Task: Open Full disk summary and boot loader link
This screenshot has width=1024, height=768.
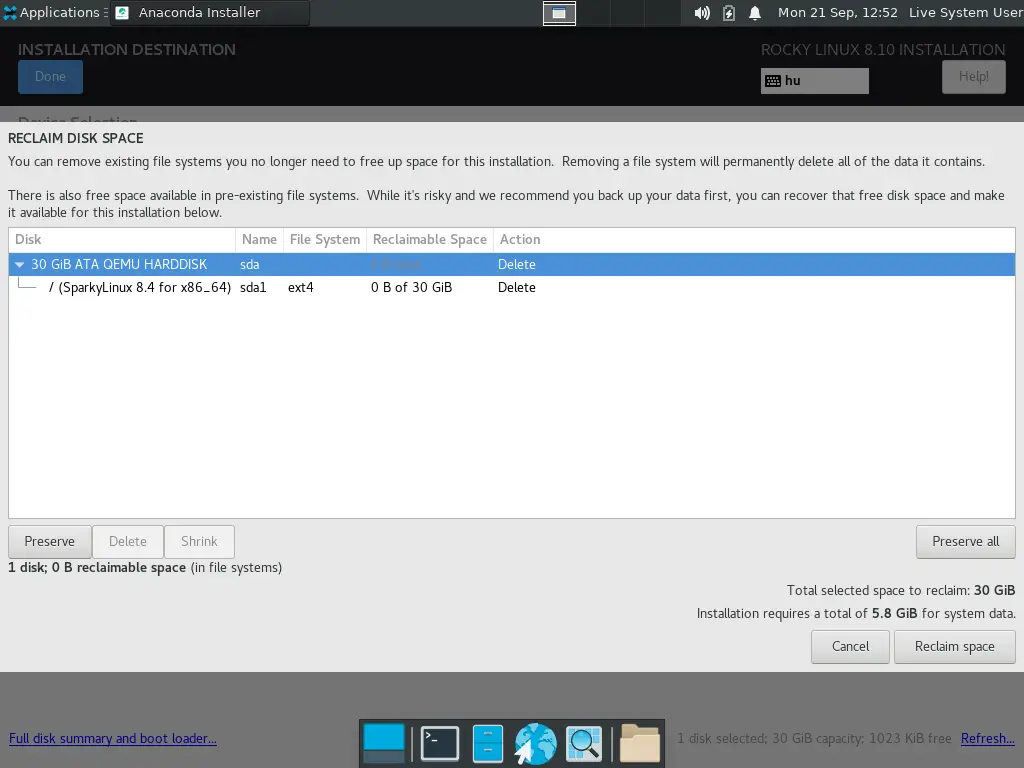Action: tap(113, 739)
